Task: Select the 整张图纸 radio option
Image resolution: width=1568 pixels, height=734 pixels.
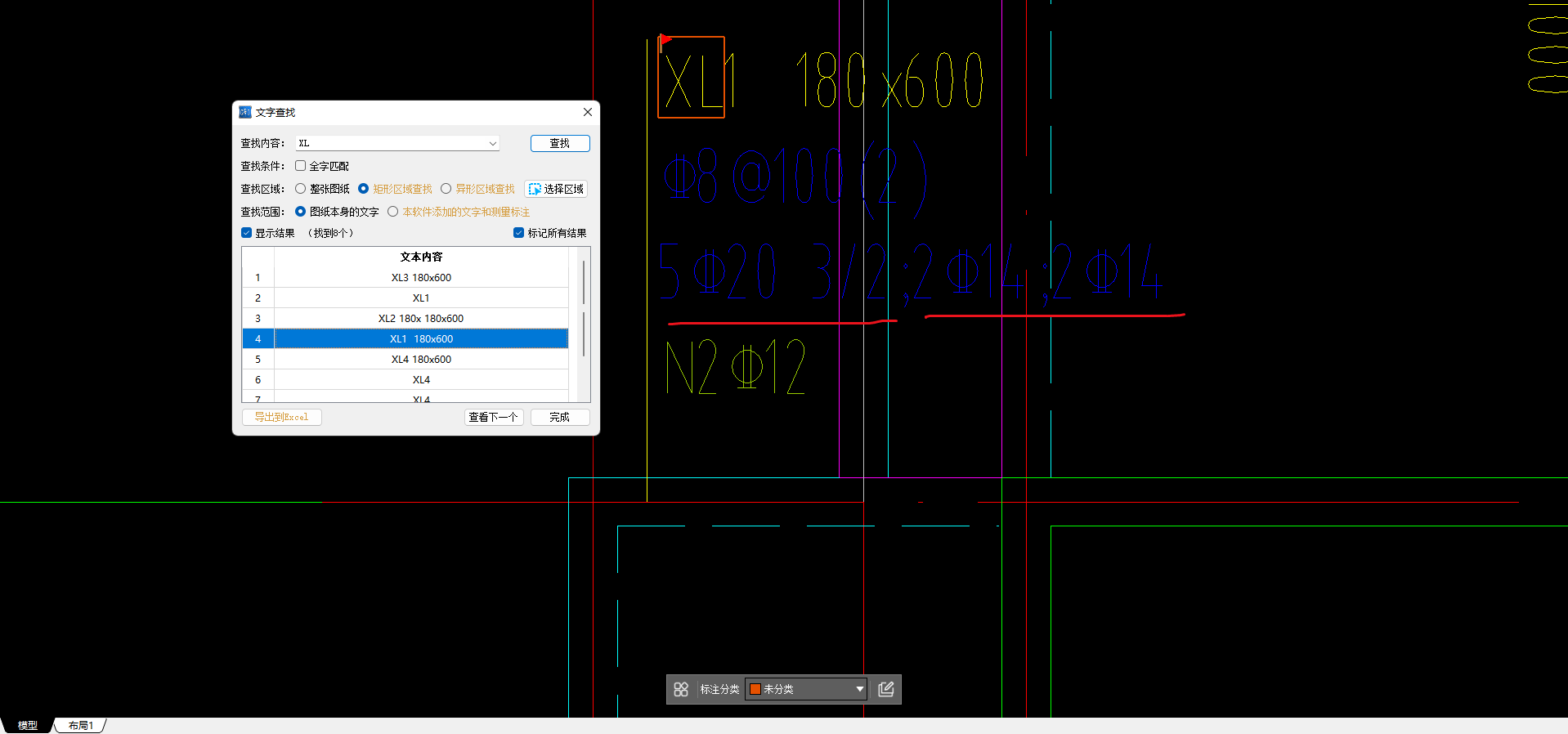Action: (x=301, y=189)
